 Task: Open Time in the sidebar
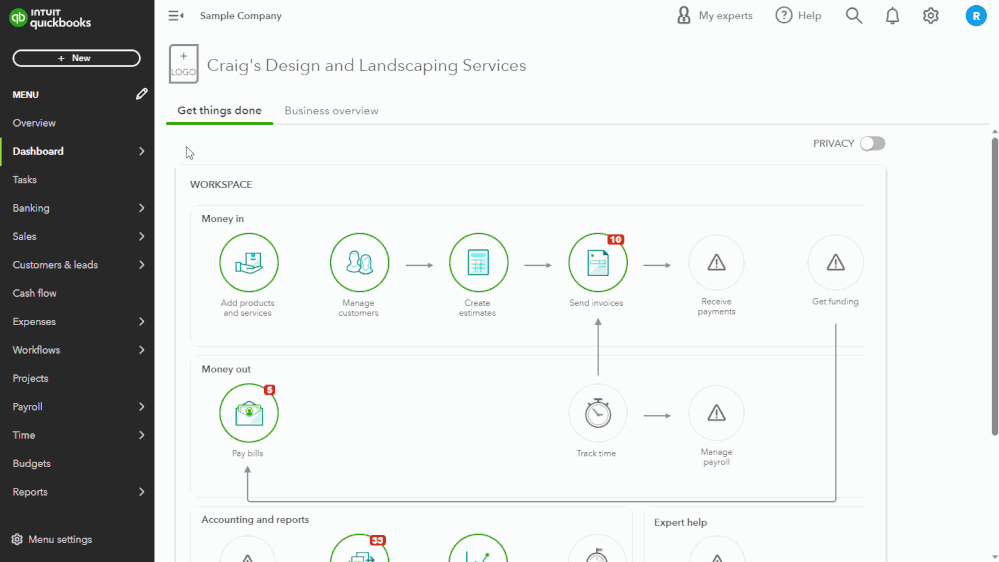pos(24,435)
